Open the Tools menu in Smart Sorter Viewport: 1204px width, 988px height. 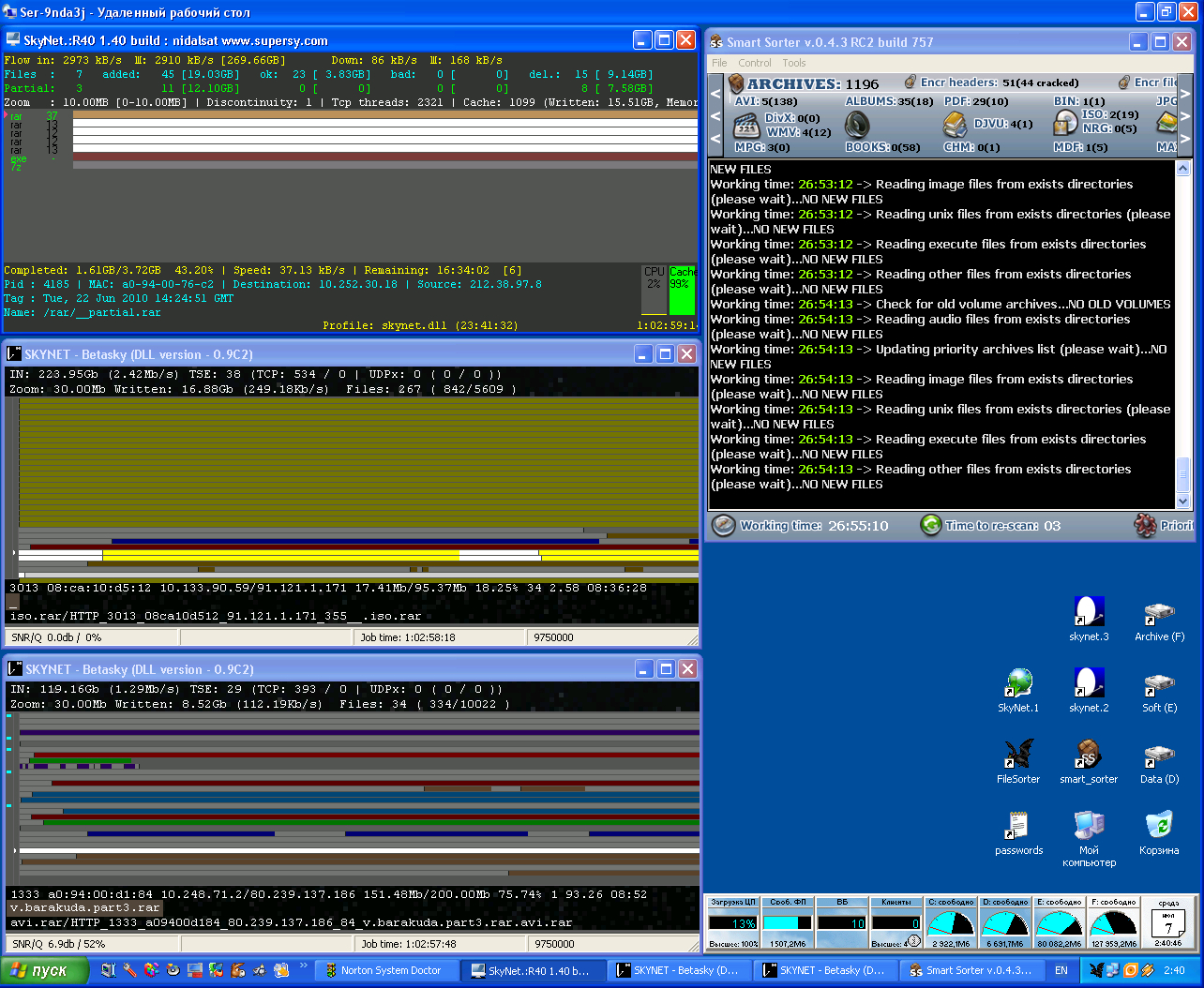click(793, 63)
